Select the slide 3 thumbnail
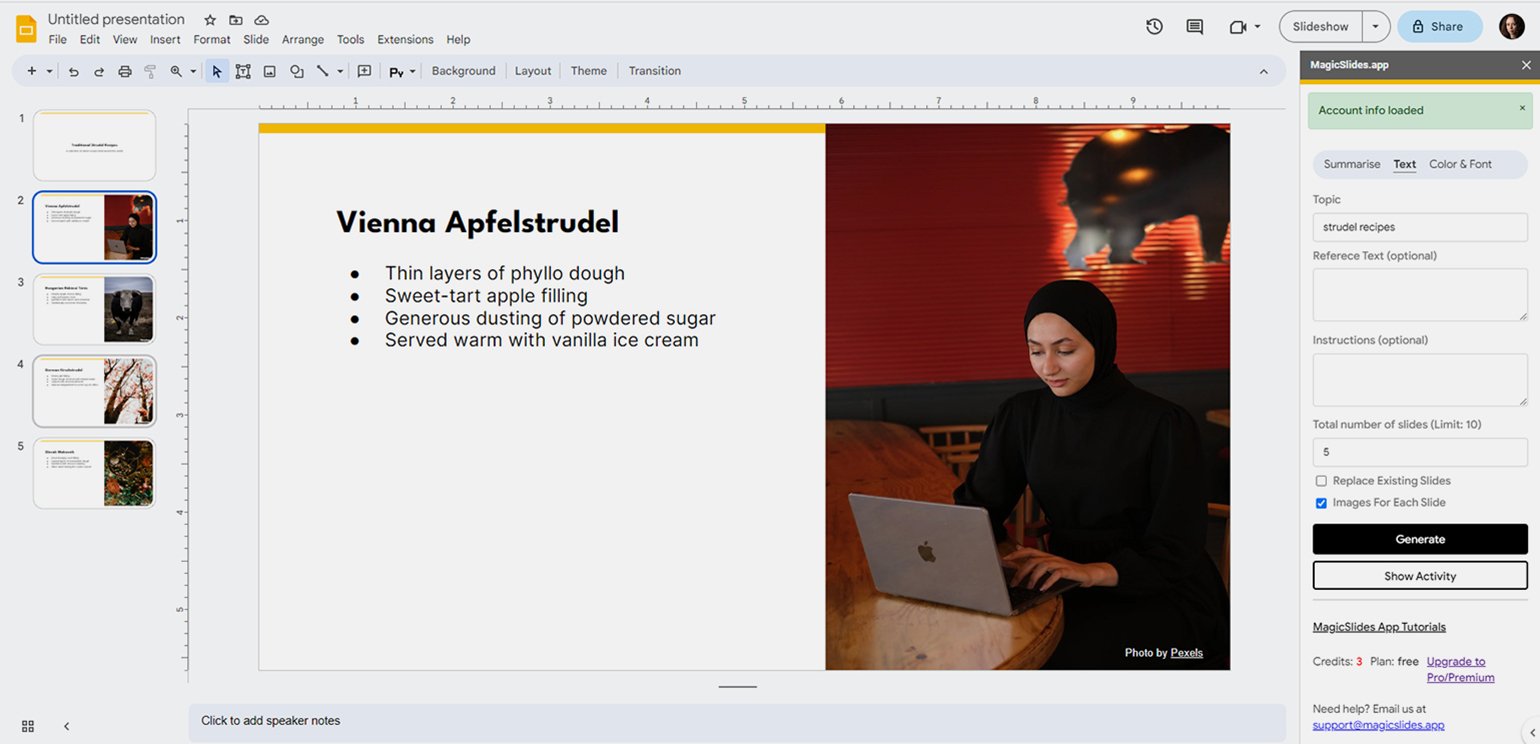This screenshot has height=744, width=1540. tap(94, 310)
